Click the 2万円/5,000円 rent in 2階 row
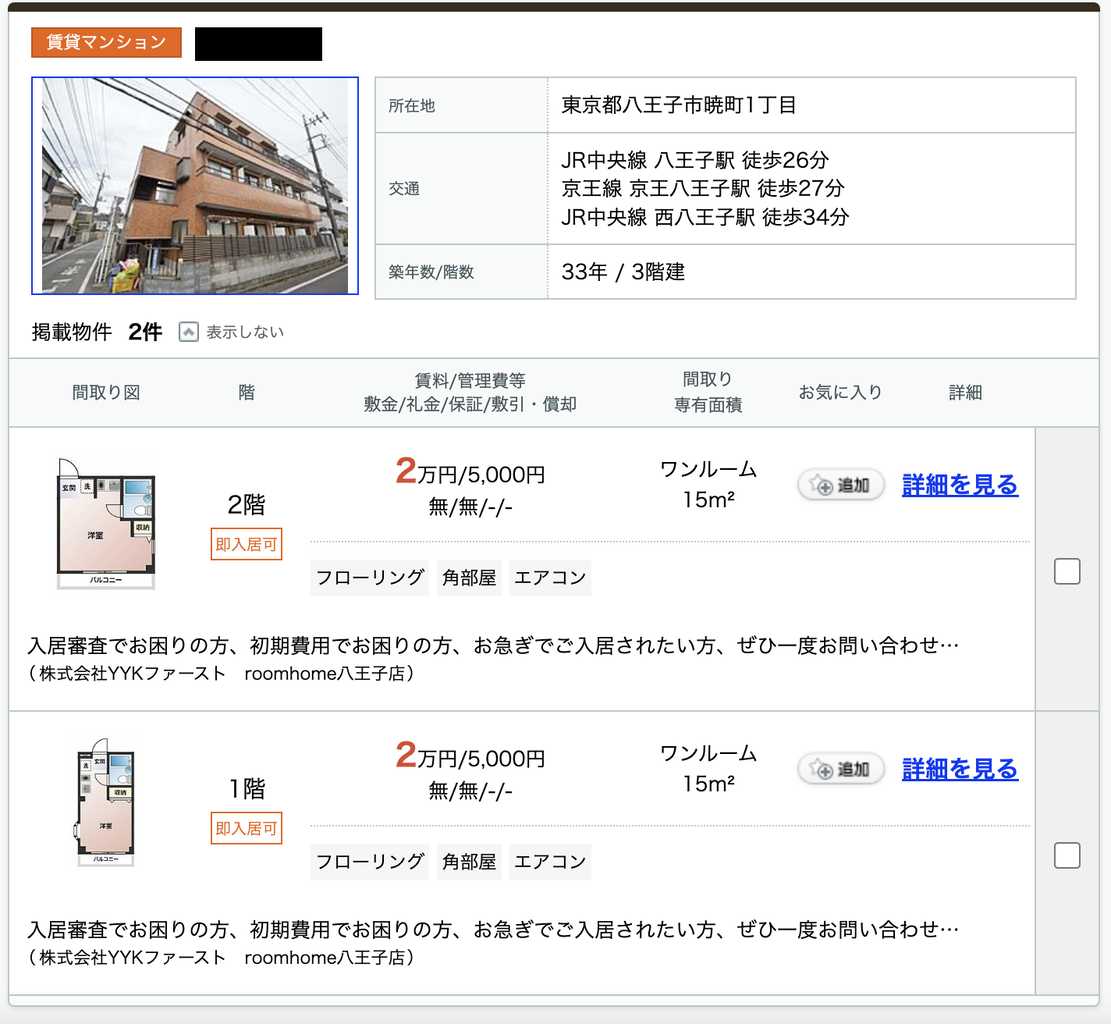 [470, 472]
